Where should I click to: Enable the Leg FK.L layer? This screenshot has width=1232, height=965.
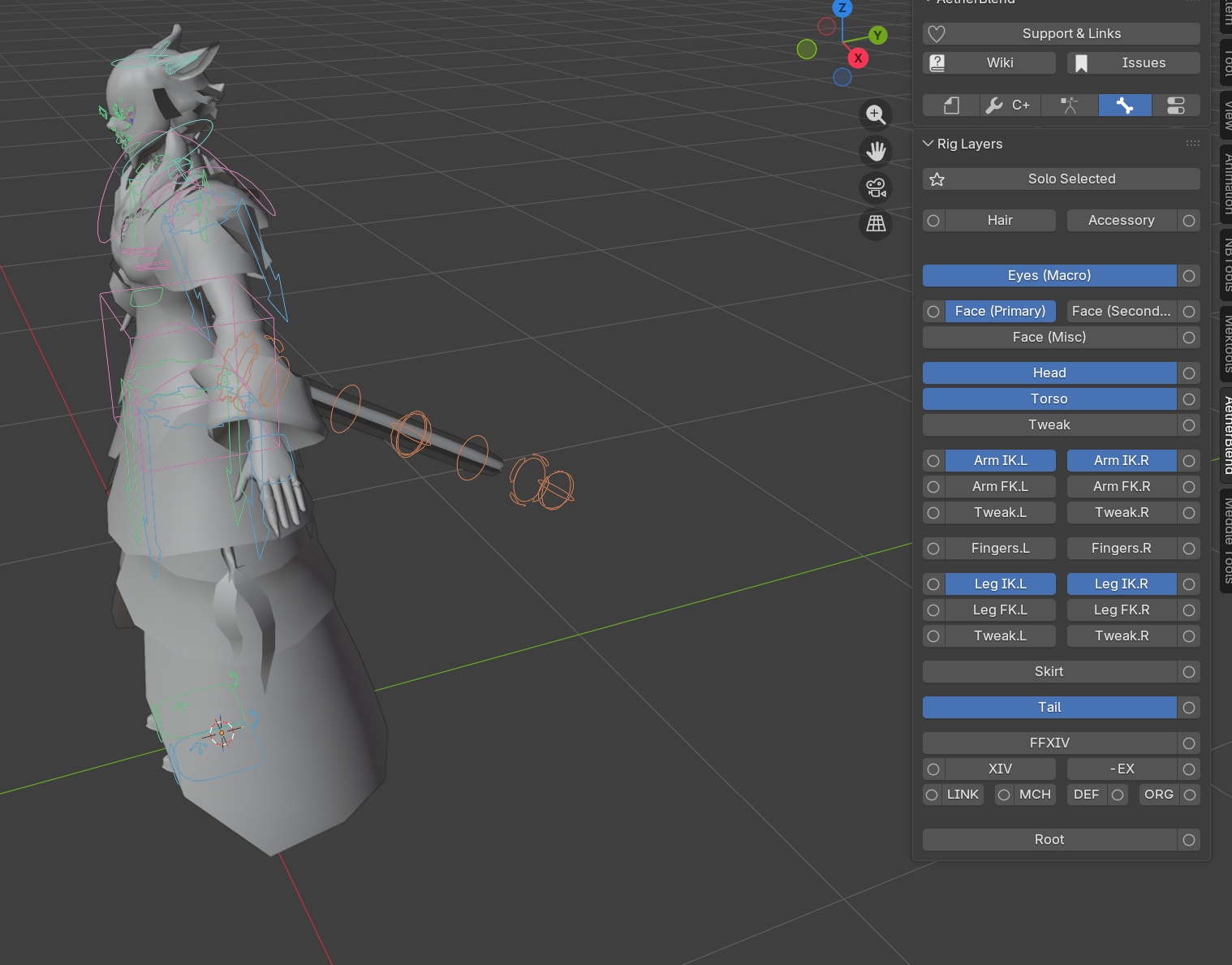[1001, 610]
